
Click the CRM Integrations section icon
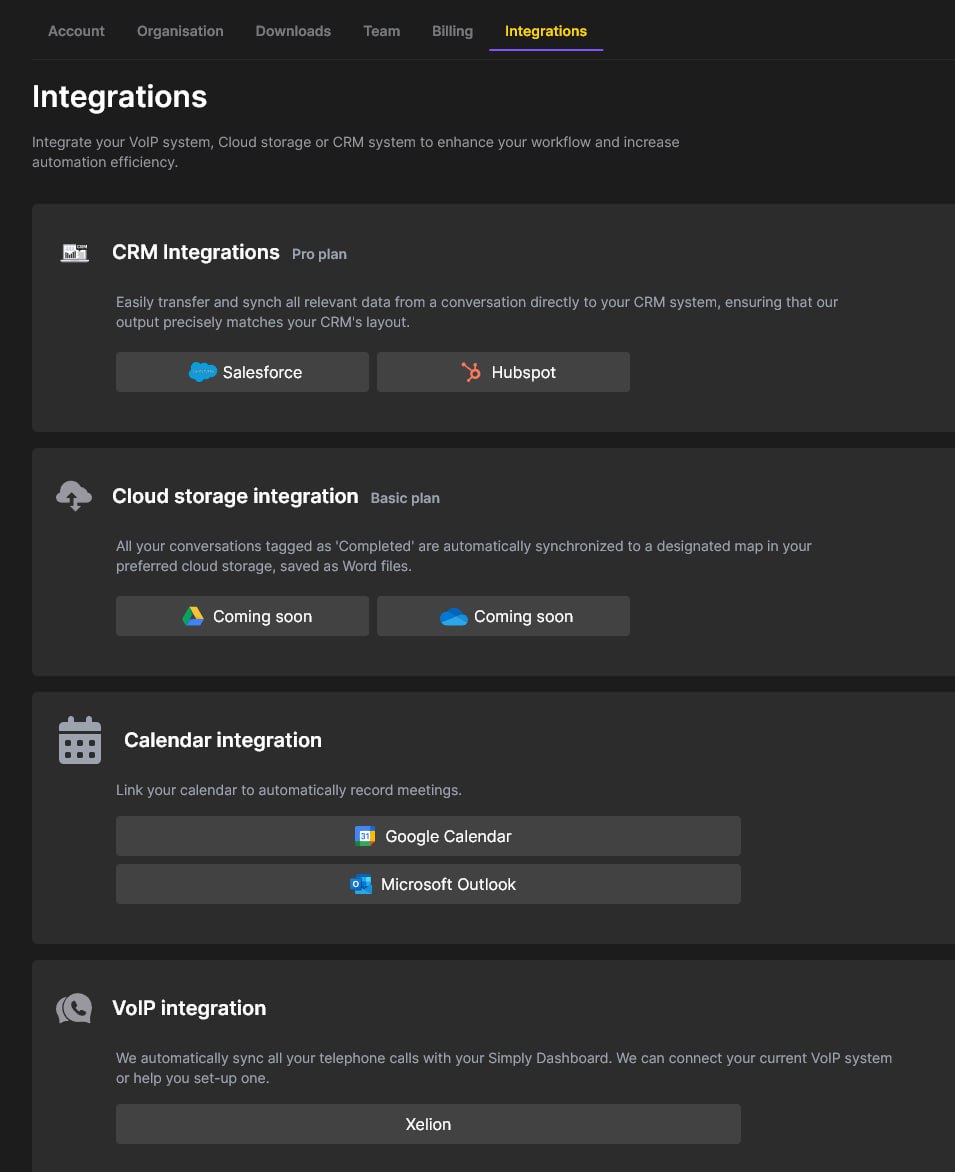click(x=74, y=252)
